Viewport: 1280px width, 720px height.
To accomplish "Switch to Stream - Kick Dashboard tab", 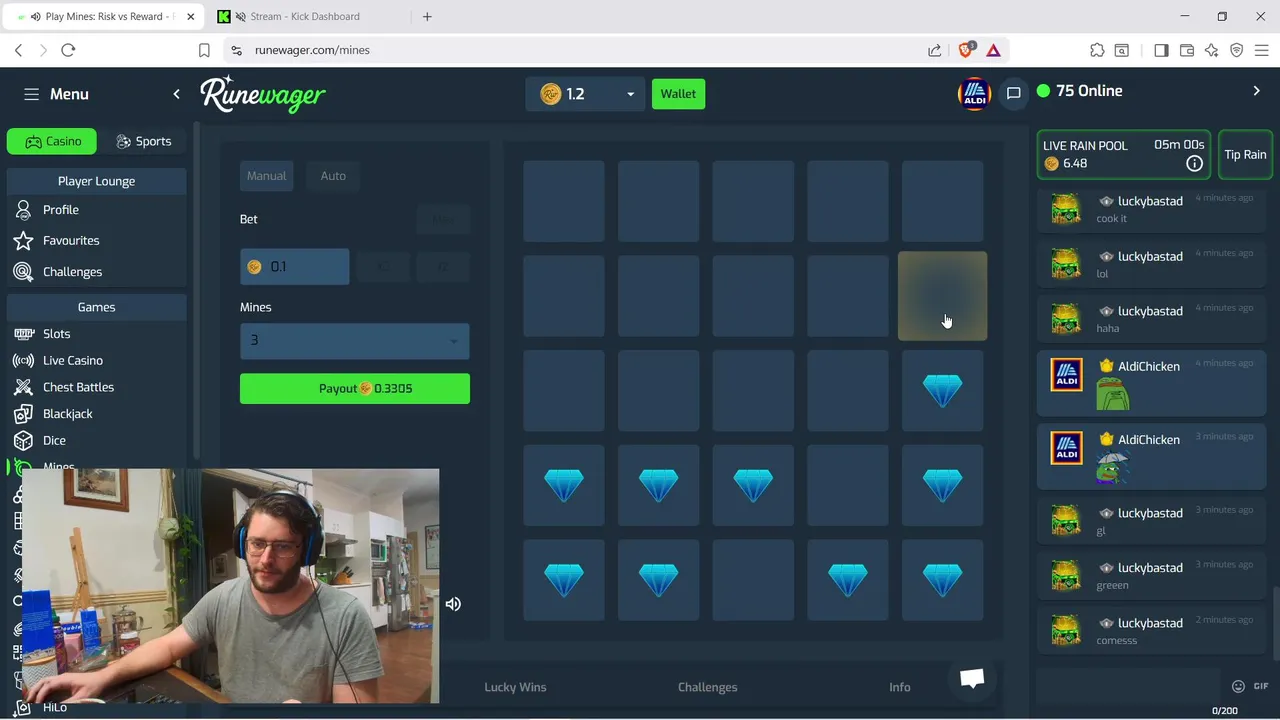I will 305,16.
